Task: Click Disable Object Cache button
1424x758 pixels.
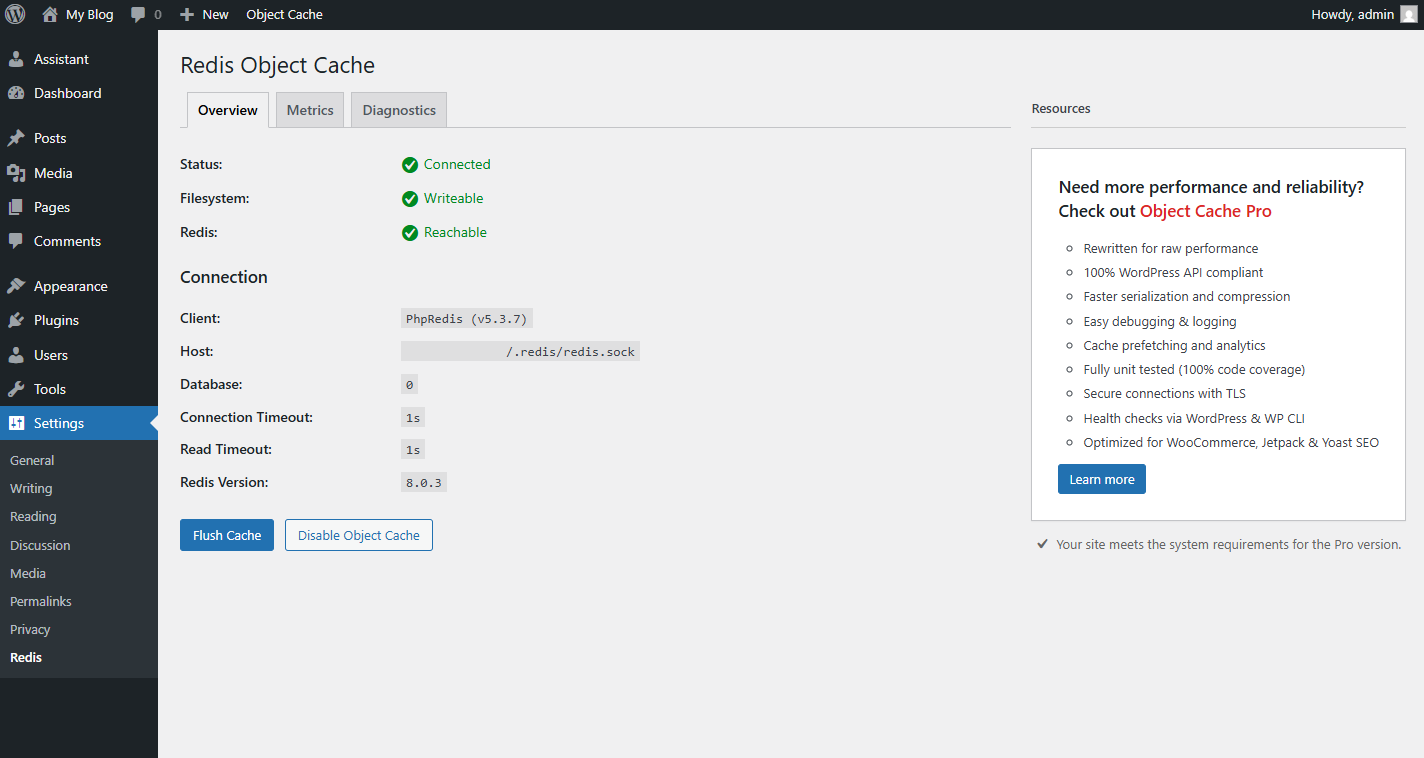Action: click(x=358, y=535)
